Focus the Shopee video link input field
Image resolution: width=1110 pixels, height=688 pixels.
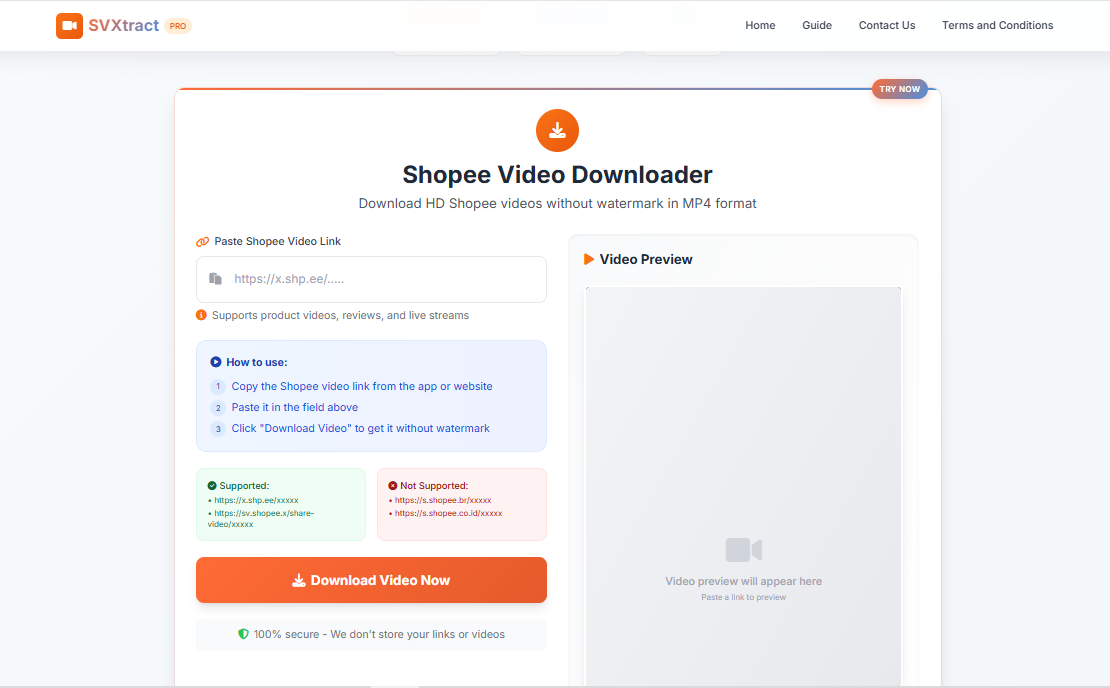(x=371, y=279)
